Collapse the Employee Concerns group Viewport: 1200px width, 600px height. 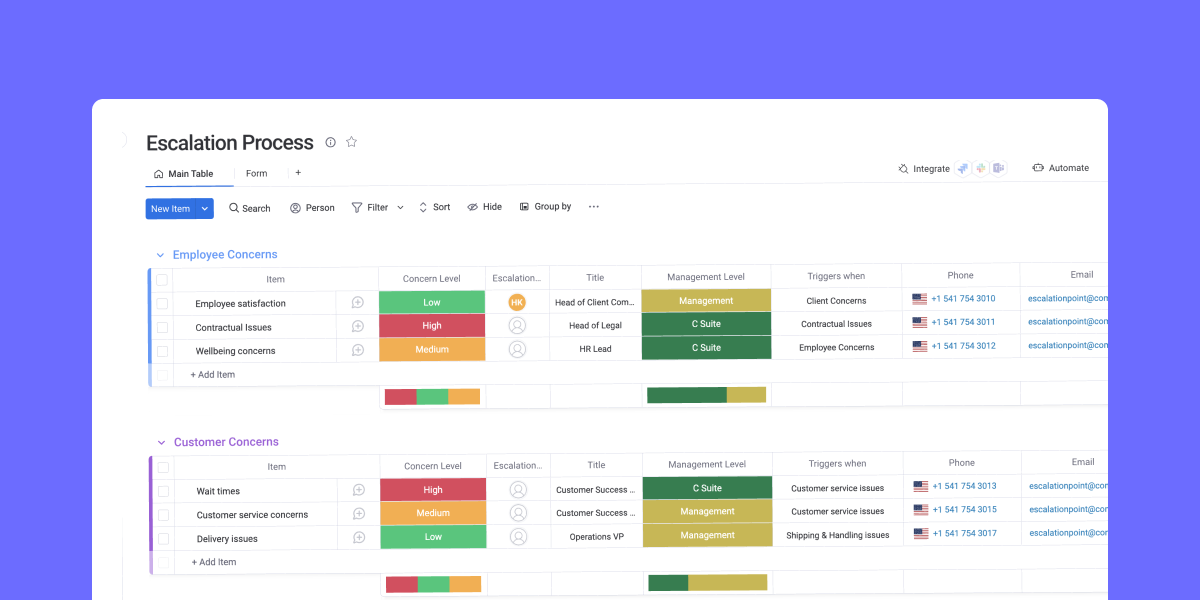click(x=160, y=255)
